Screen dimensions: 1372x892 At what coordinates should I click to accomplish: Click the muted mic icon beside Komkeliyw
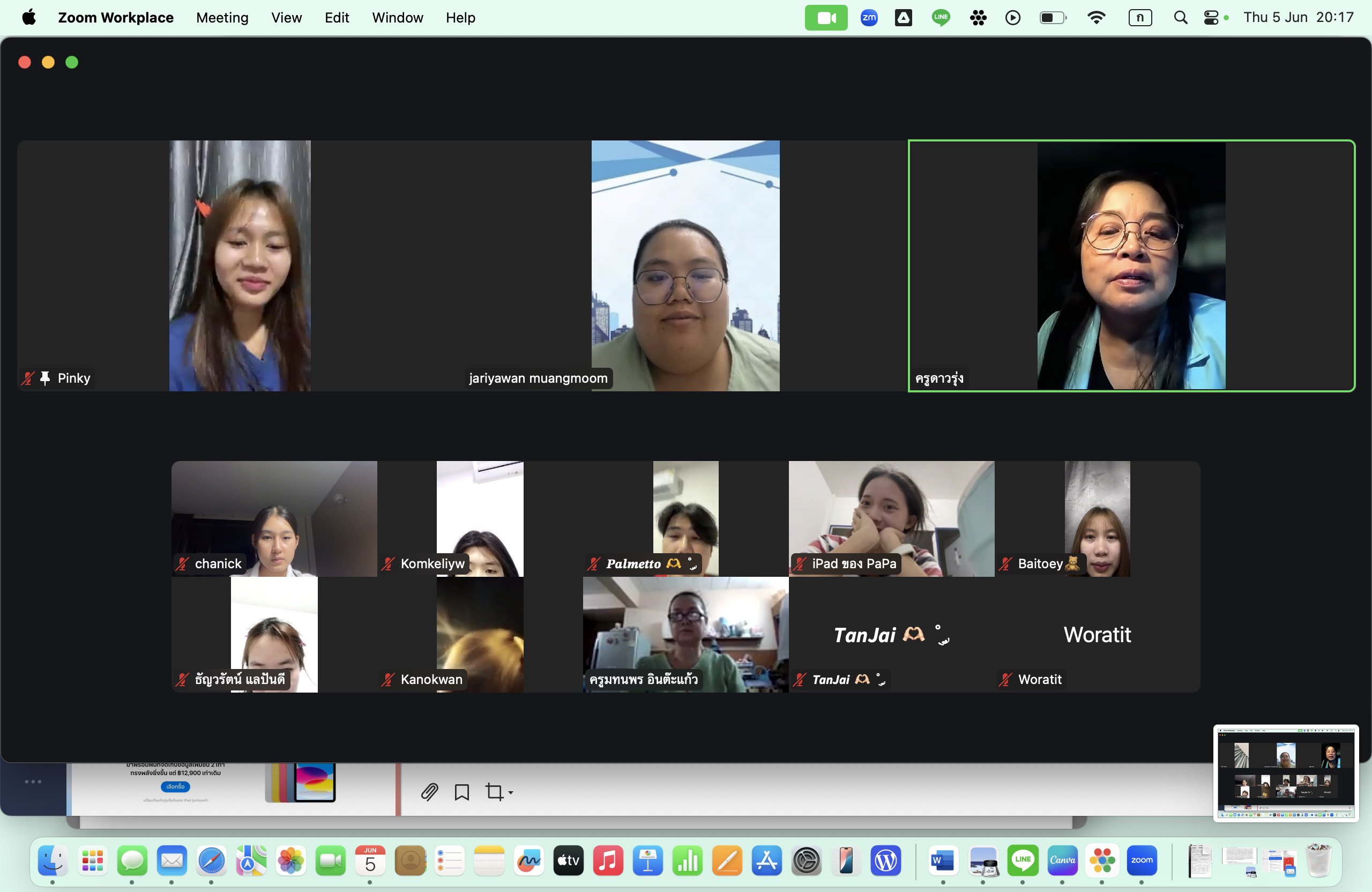pos(389,563)
